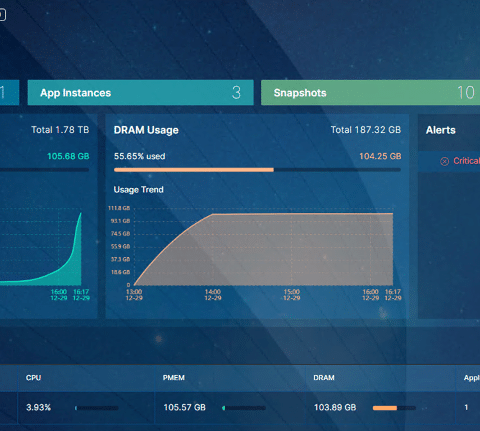Click the Total 187.32 GB label
The height and width of the screenshot is (431, 480).
point(366,130)
